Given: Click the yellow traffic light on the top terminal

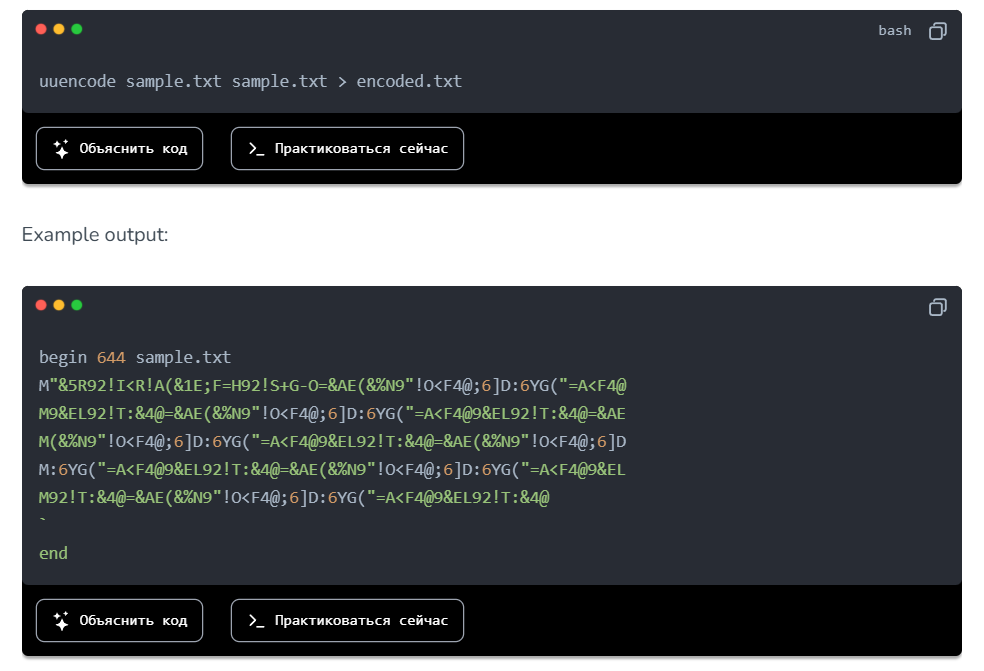Looking at the screenshot, I should 57,31.
